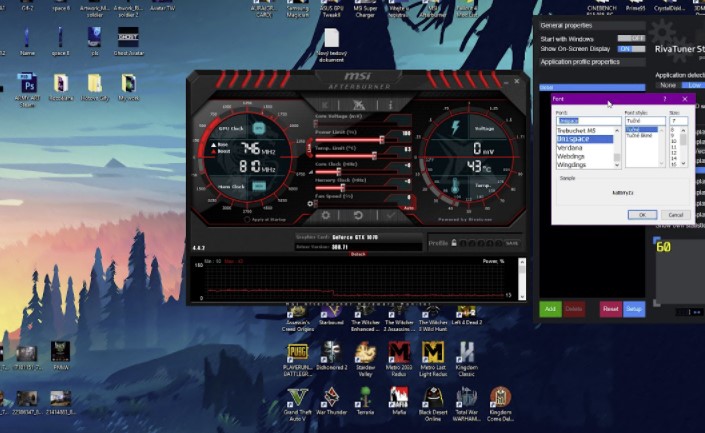This screenshot has width=705, height=433.
Task: Click the Reset button in RivaTuner
Action: pyautogui.click(x=611, y=309)
